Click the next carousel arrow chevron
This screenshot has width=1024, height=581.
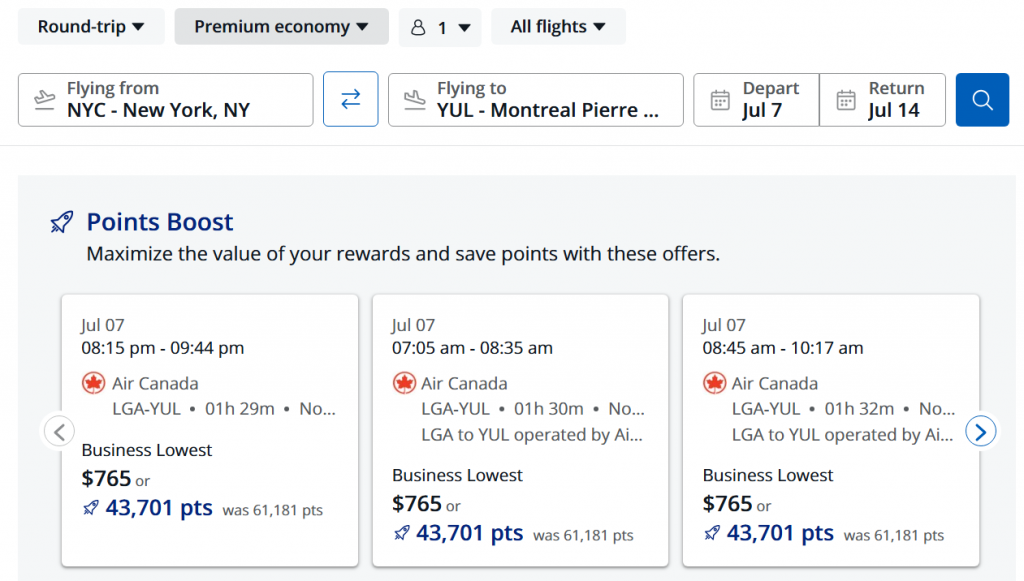pos(981,432)
